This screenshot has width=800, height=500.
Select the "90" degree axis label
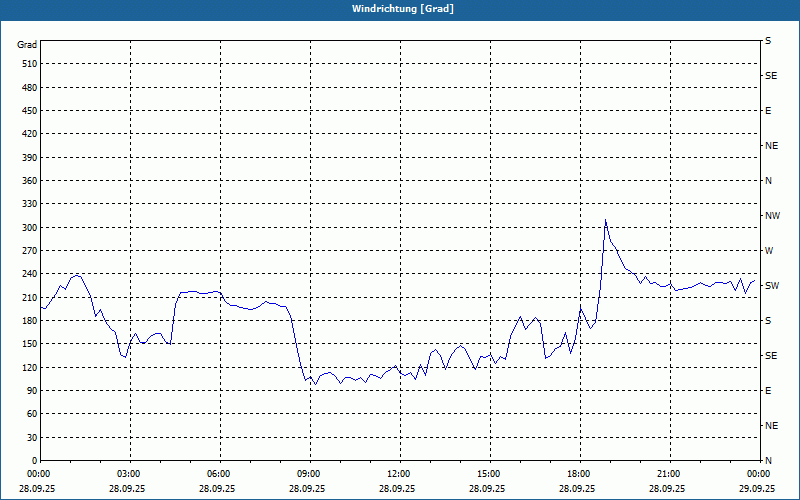click(33, 391)
